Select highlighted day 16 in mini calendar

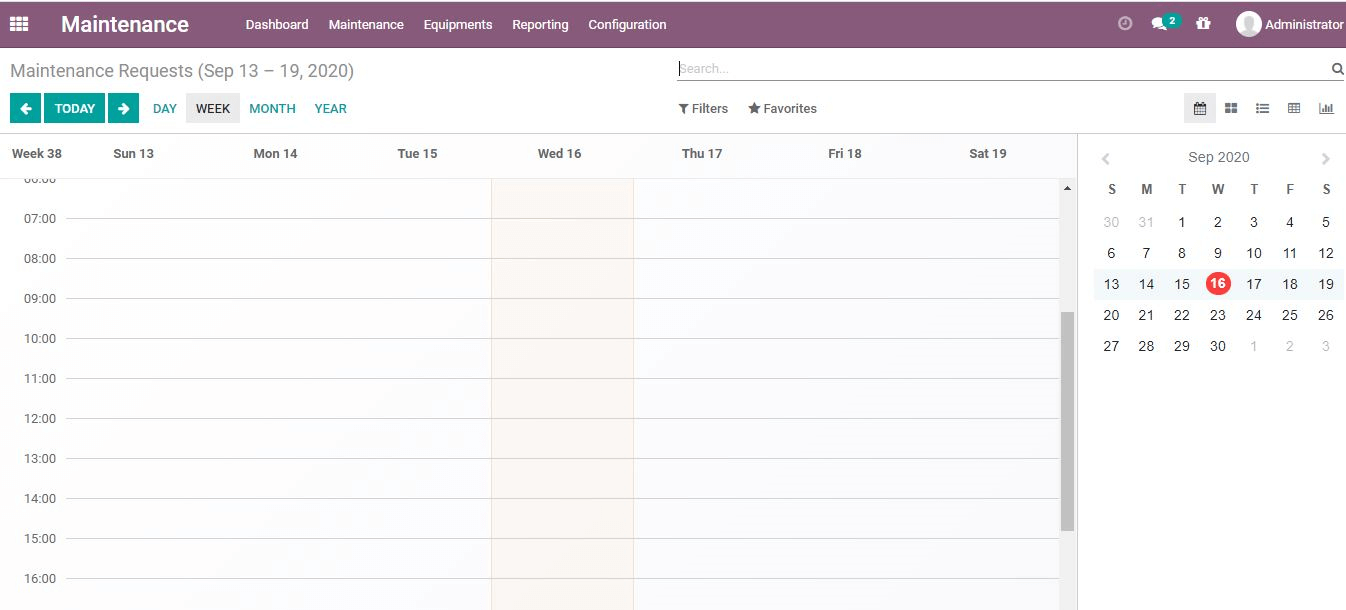tap(1217, 283)
